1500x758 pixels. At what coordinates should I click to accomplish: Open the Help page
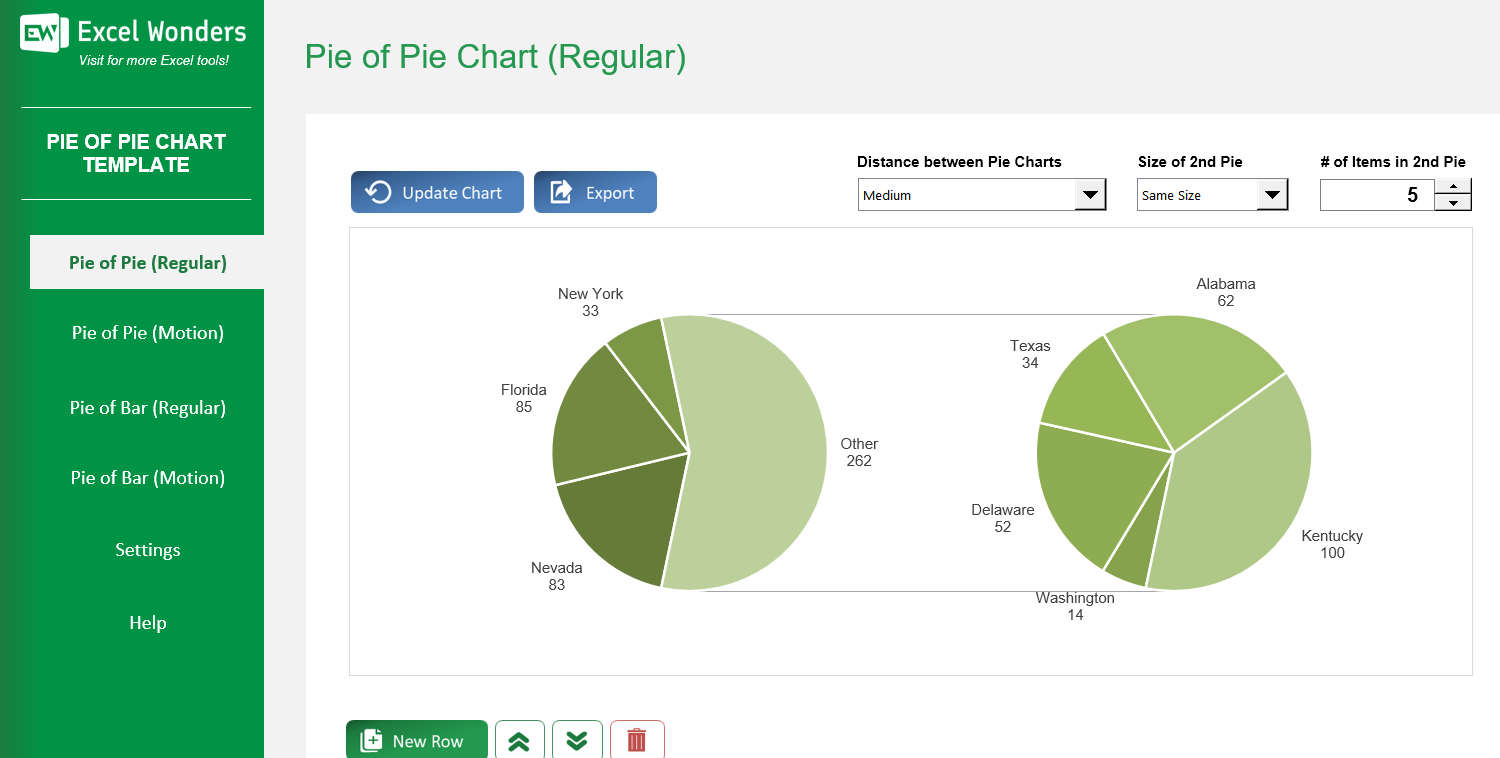[x=147, y=622]
